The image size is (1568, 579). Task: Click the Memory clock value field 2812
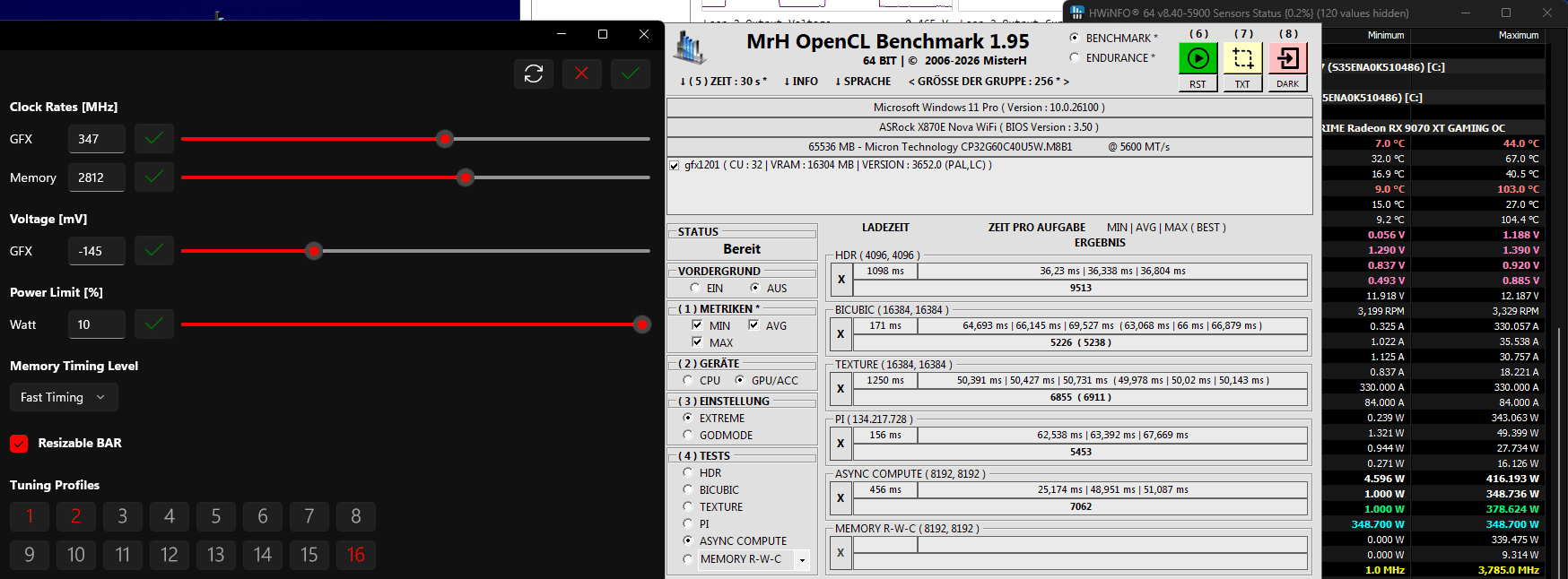(97, 177)
